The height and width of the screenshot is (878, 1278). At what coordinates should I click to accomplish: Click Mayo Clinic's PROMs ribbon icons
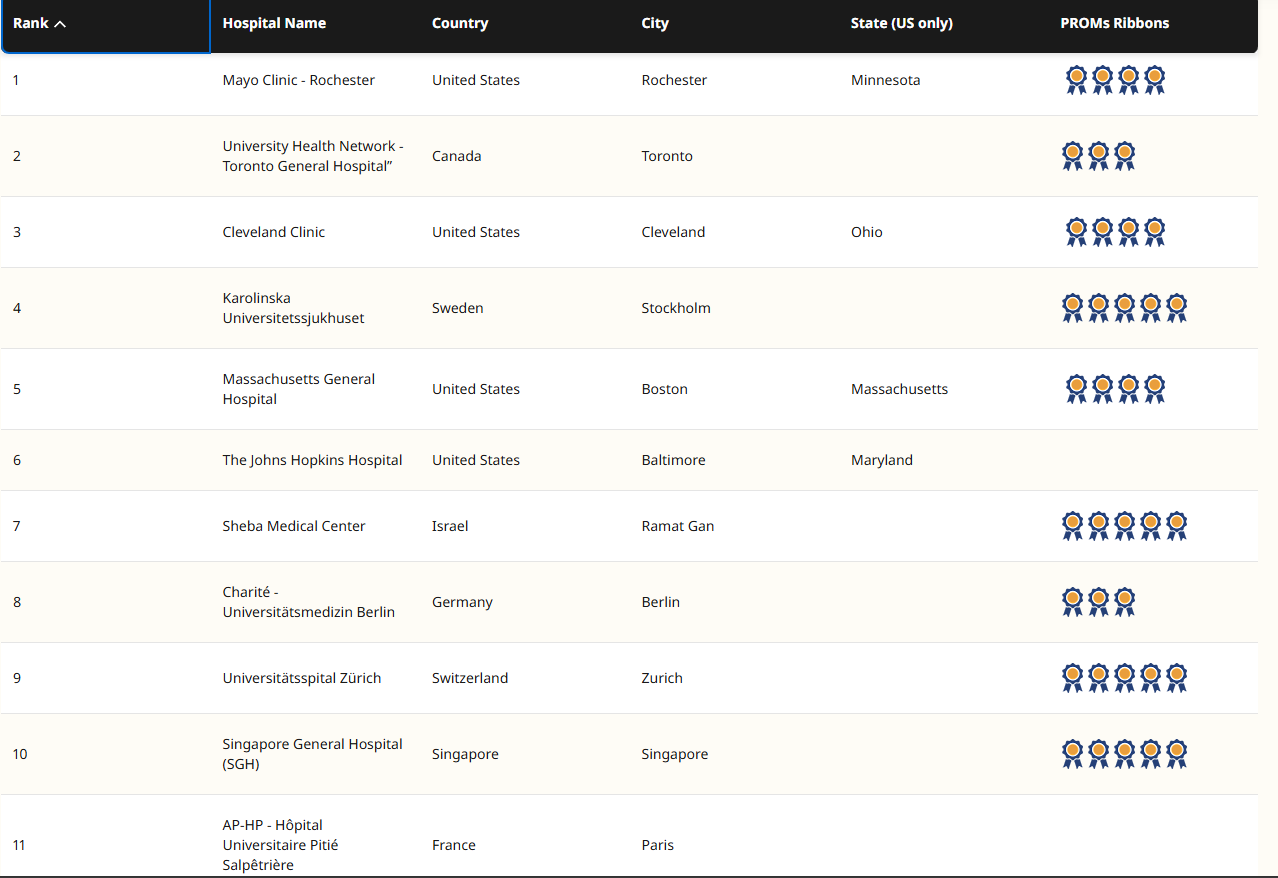1115,80
